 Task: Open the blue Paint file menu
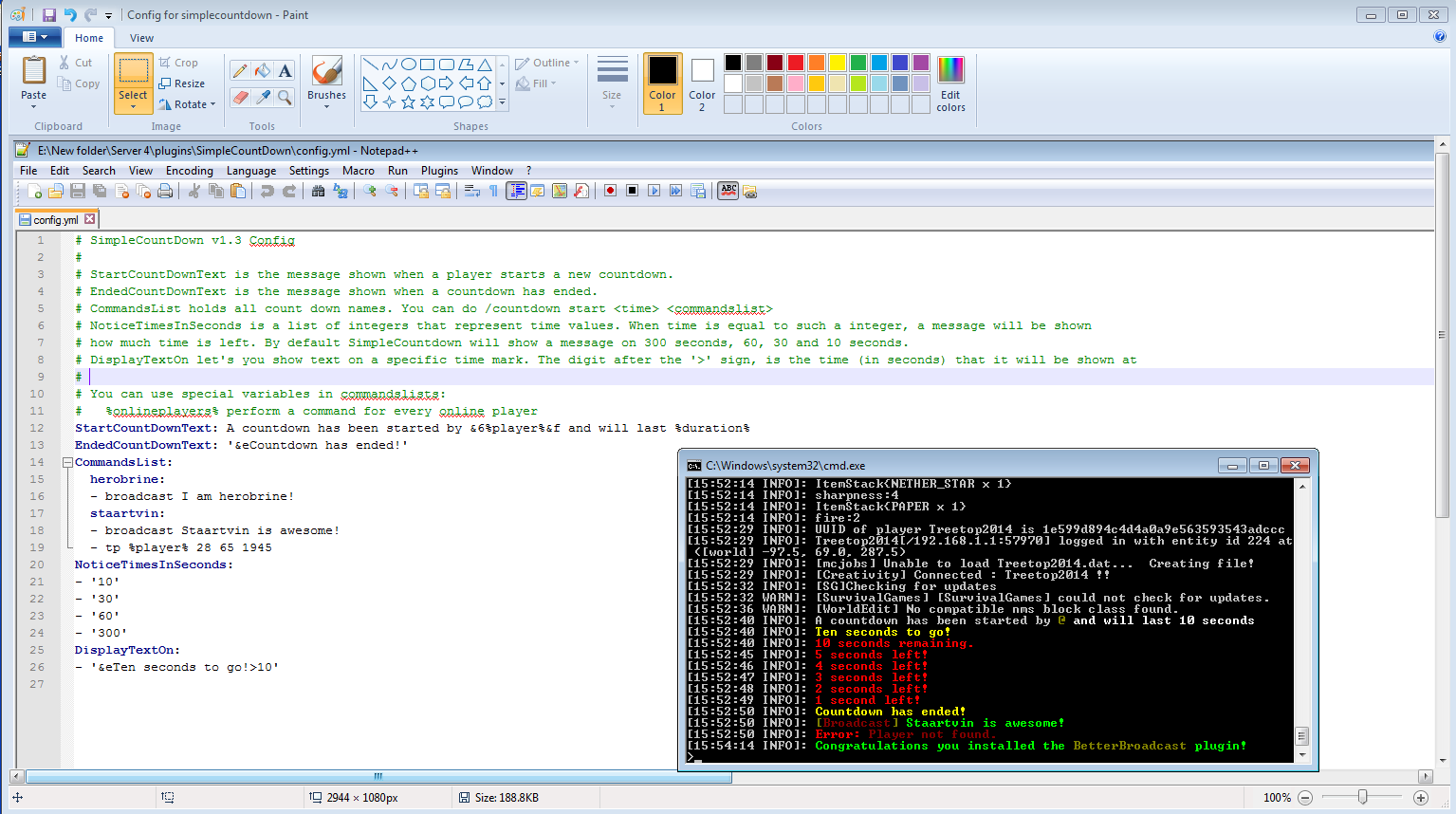34,37
